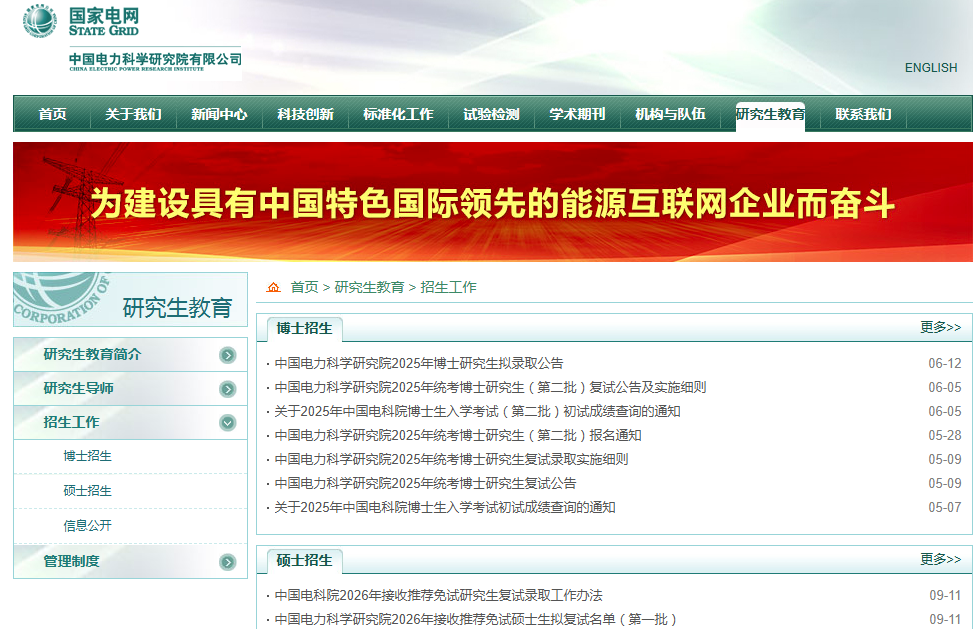Open 2026年接收推荐免试研究生复试录取工作办法 link

click(439, 595)
